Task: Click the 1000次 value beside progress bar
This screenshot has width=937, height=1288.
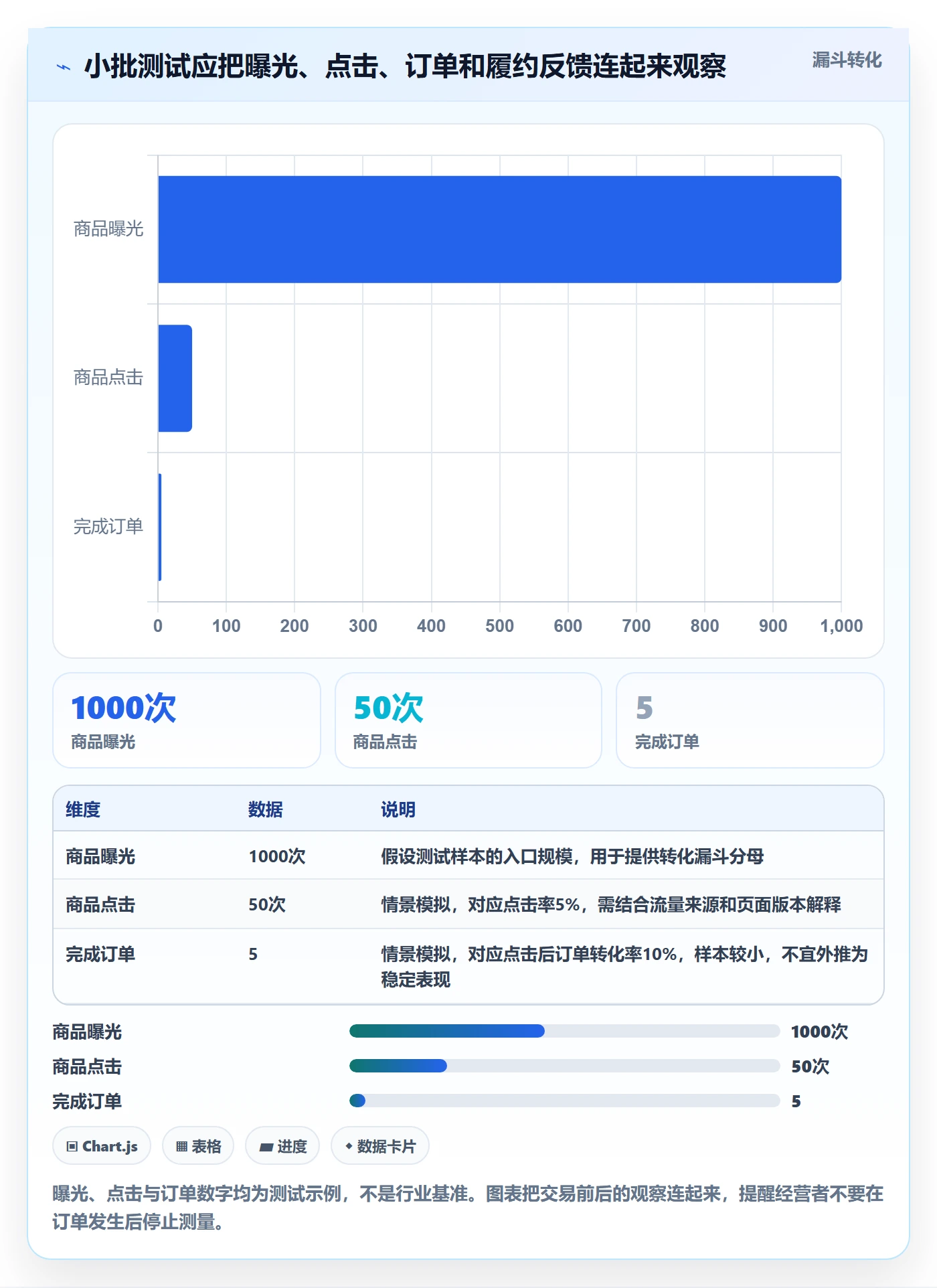Action: [819, 1032]
